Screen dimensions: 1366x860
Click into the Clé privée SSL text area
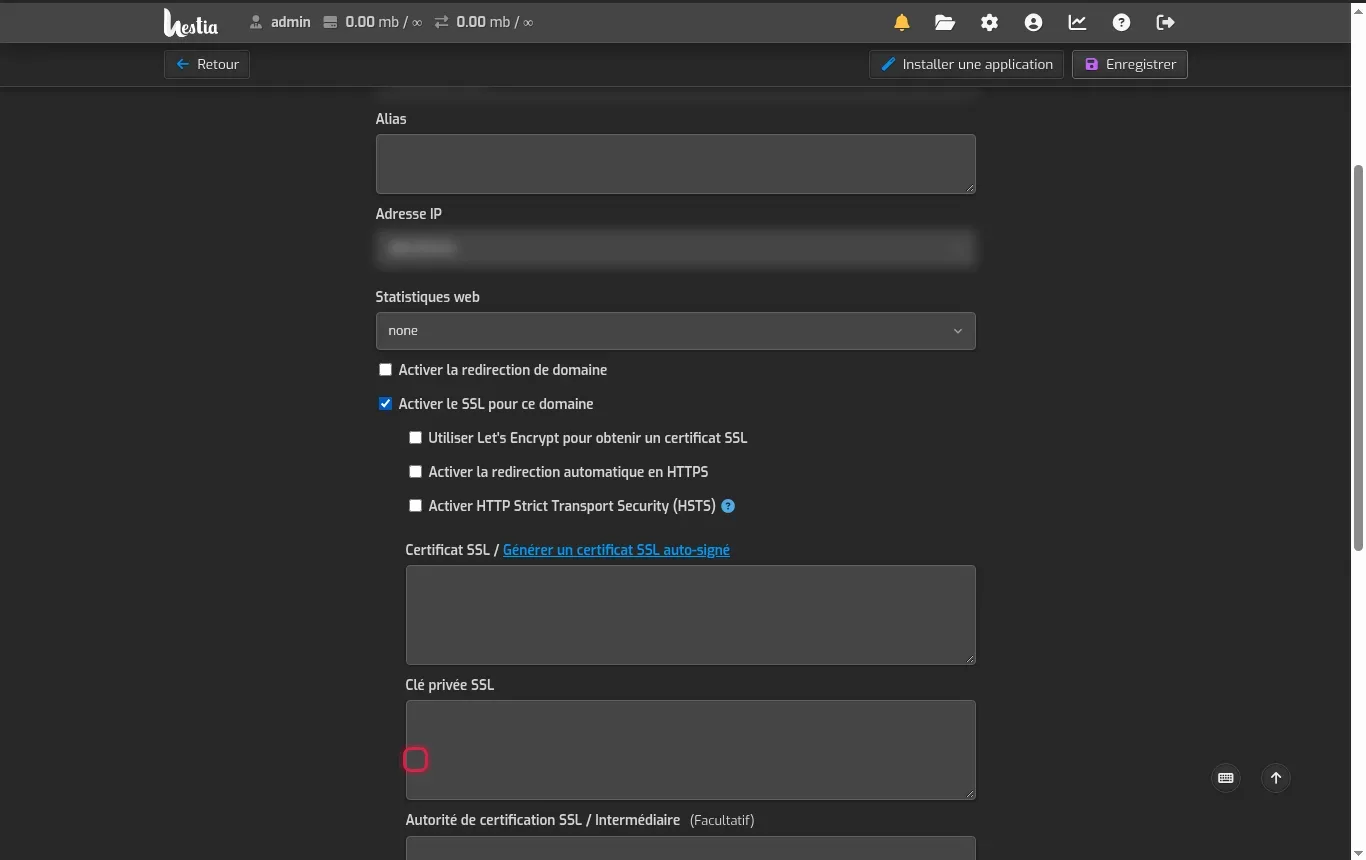point(691,750)
